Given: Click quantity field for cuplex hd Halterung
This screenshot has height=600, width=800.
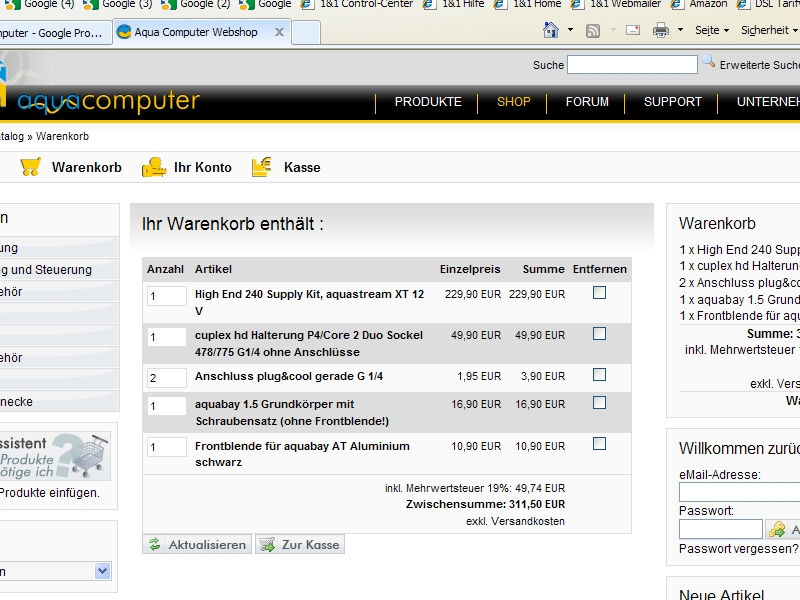Looking at the screenshot, I should click(x=166, y=337).
